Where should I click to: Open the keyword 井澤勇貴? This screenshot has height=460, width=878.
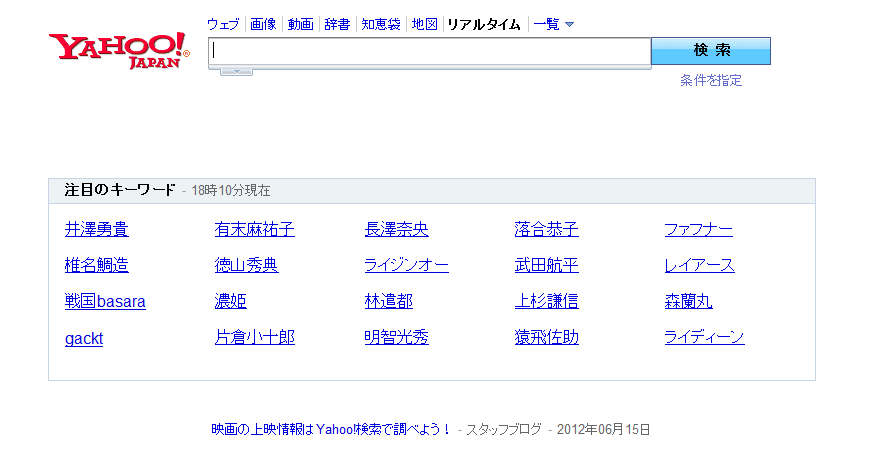[96, 230]
